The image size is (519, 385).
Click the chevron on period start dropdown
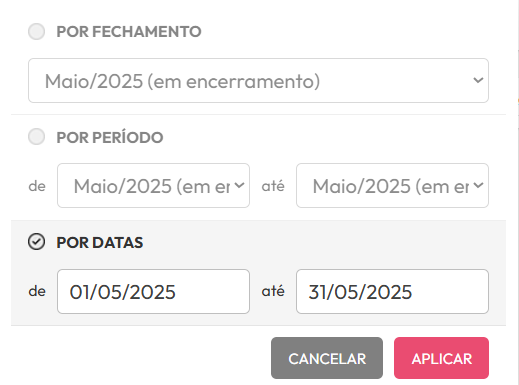point(239,185)
